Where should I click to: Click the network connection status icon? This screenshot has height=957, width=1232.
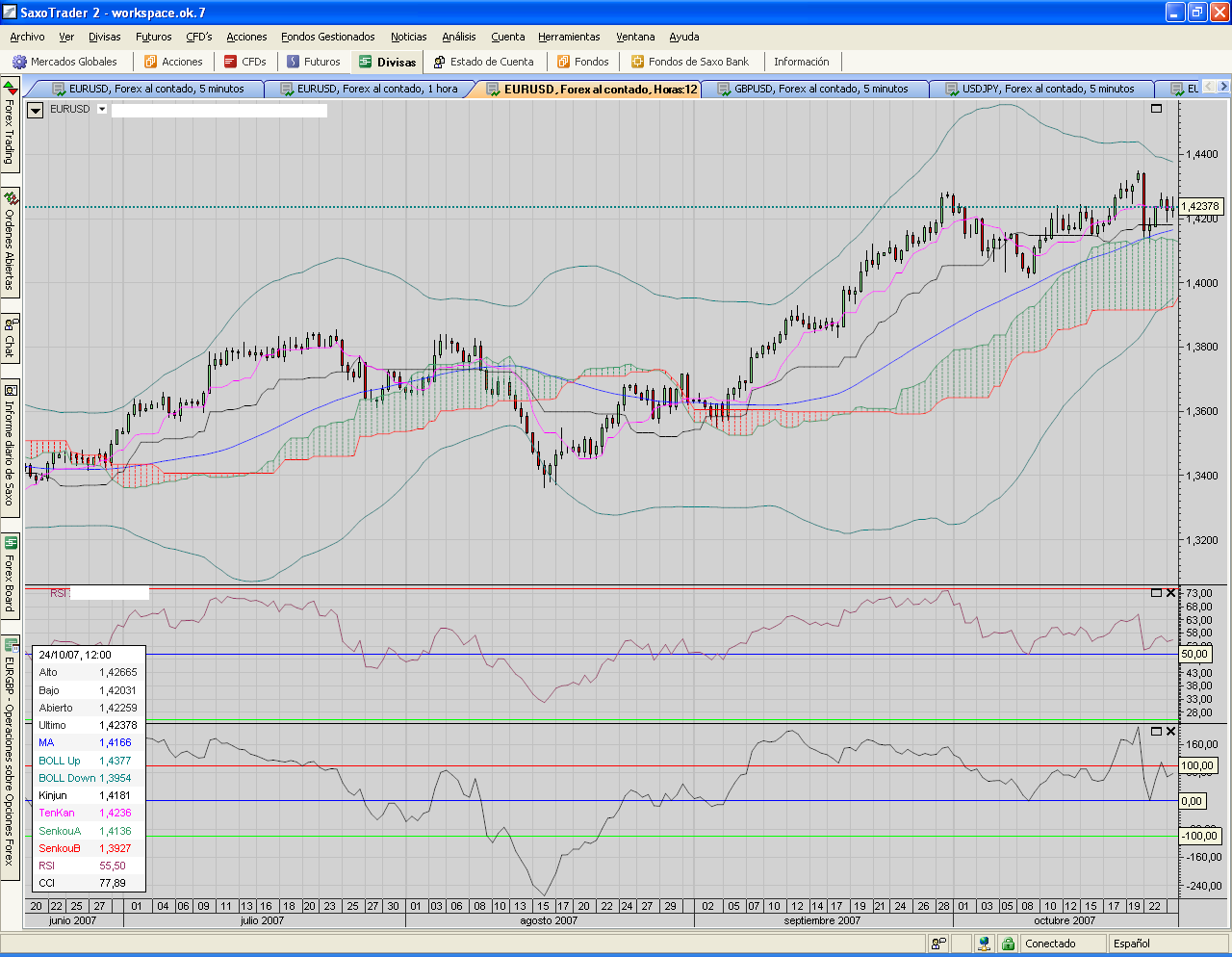point(984,944)
